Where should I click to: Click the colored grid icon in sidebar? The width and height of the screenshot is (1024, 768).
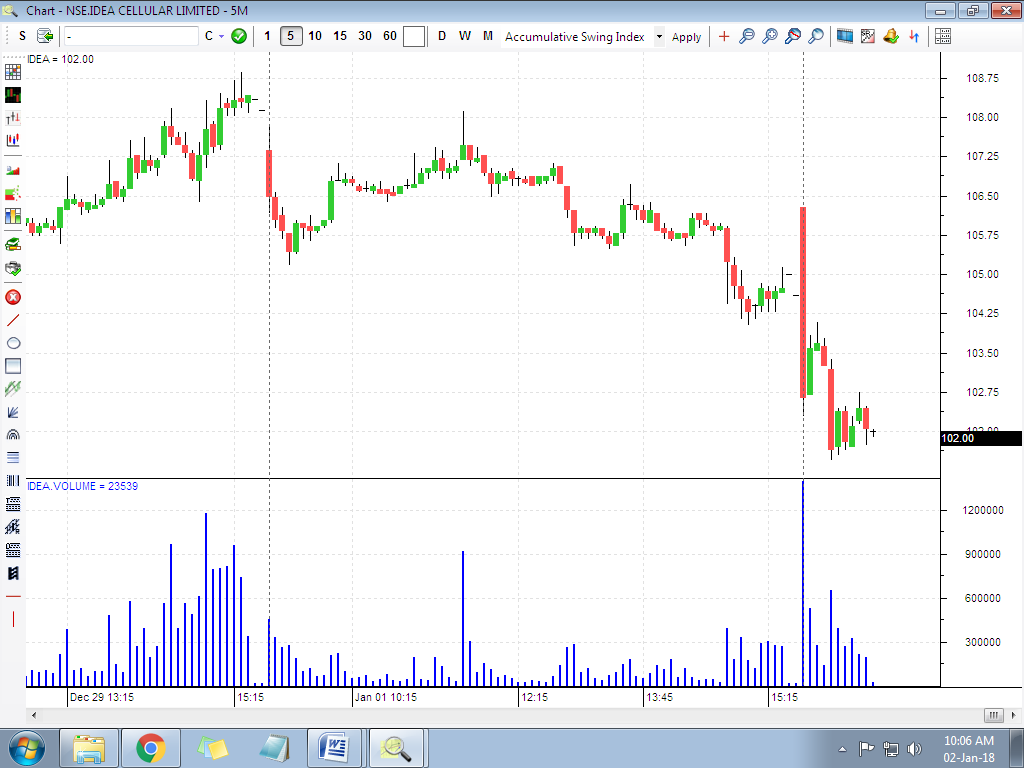pyautogui.click(x=12, y=72)
